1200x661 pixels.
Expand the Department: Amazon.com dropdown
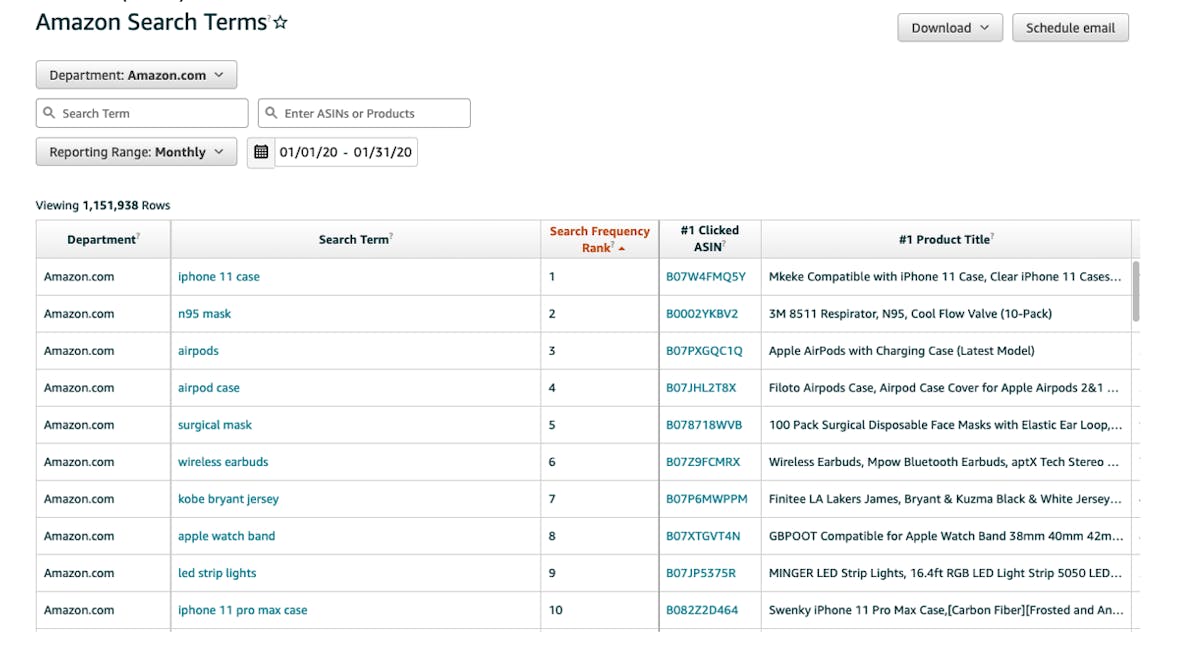pos(136,75)
